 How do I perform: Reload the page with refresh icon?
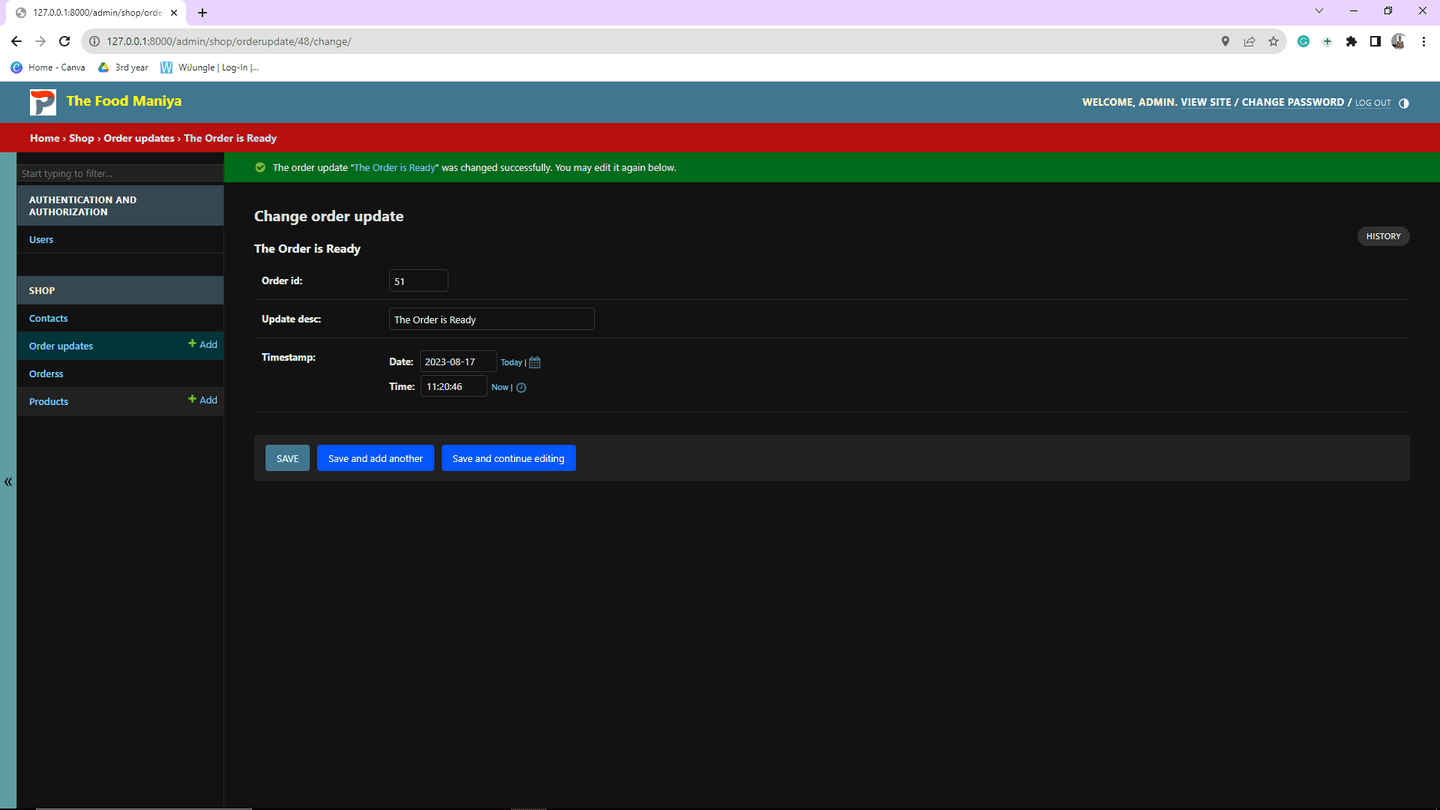point(64,41)
